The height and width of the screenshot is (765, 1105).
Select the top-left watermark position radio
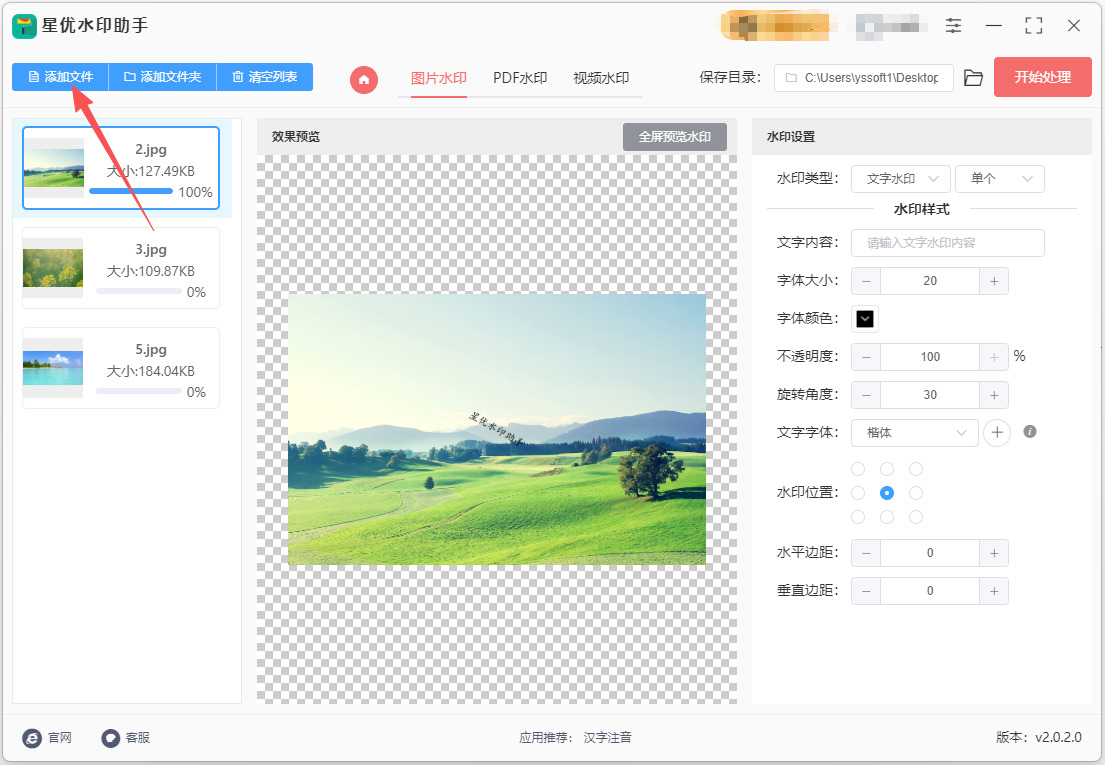pyautogui.click(x=858, y=469)
